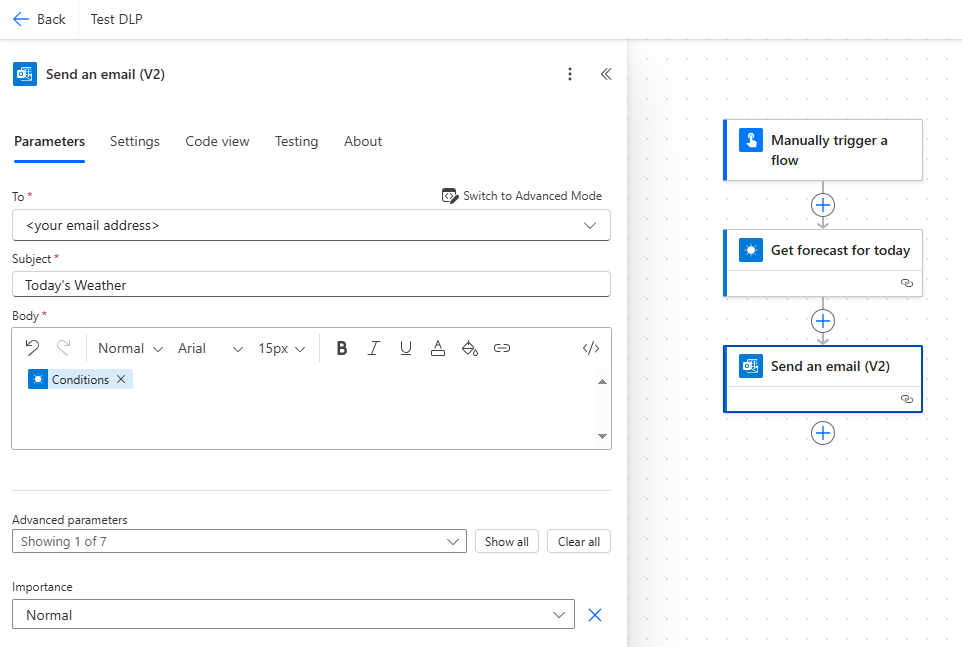Click the Show all button
The height and width of the screenshot is (647, 962).
pyautogui.click(x=507, y=542)
